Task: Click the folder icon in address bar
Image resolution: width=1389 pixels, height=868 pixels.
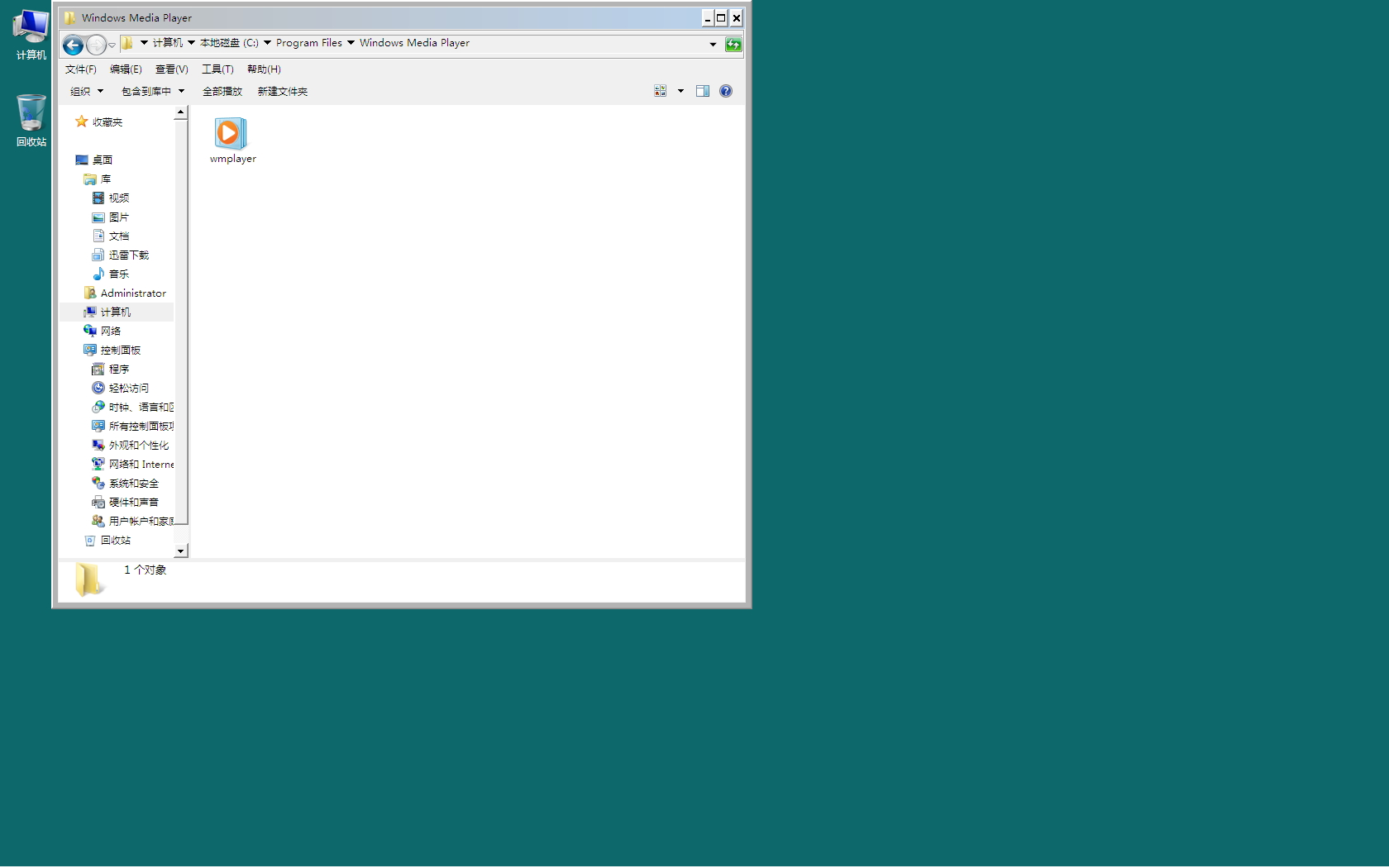Action: tap(127, 43)
